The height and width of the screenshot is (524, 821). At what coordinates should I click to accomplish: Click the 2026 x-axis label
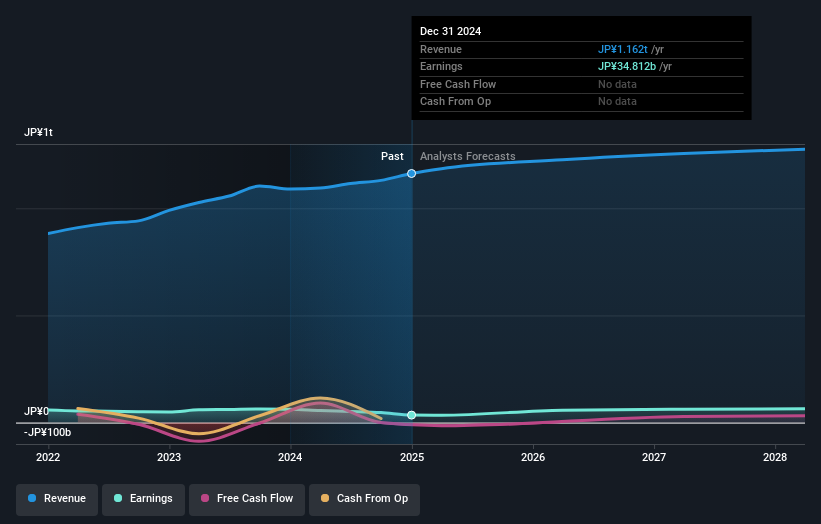(533, 458)
